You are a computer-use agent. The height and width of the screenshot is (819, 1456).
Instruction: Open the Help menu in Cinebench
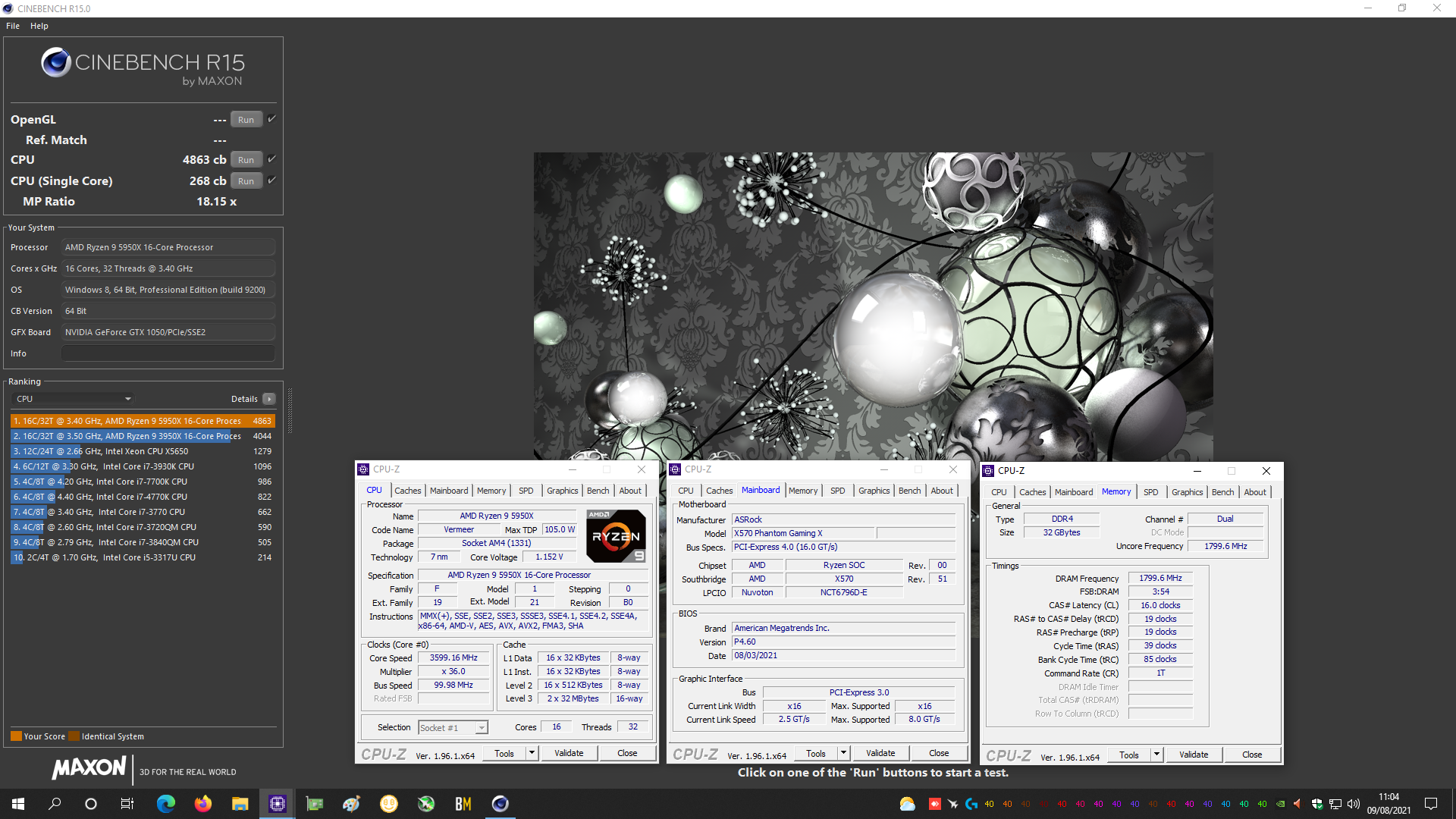pos(39,26)
